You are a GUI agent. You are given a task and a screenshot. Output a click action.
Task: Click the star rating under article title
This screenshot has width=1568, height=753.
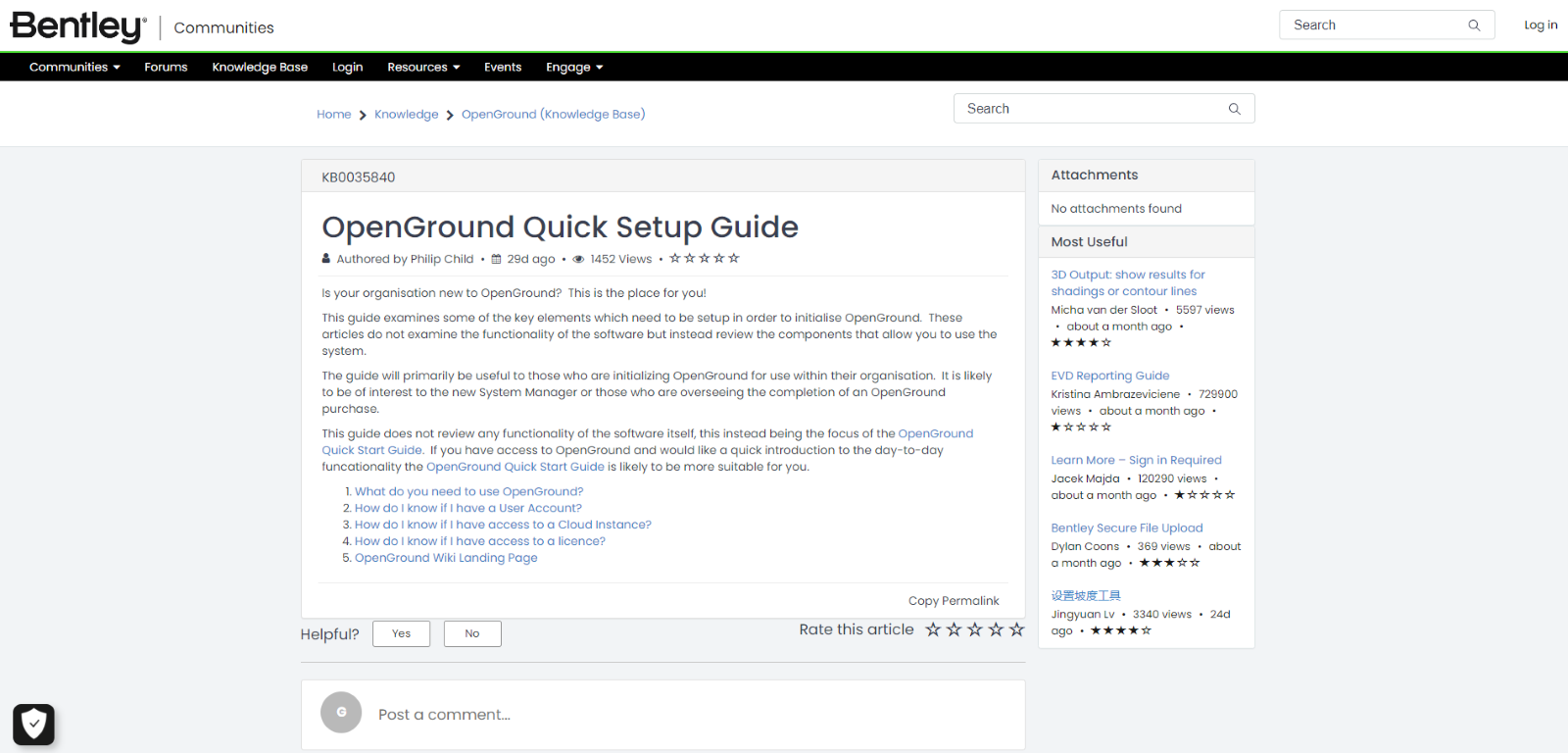click(705, 259)
